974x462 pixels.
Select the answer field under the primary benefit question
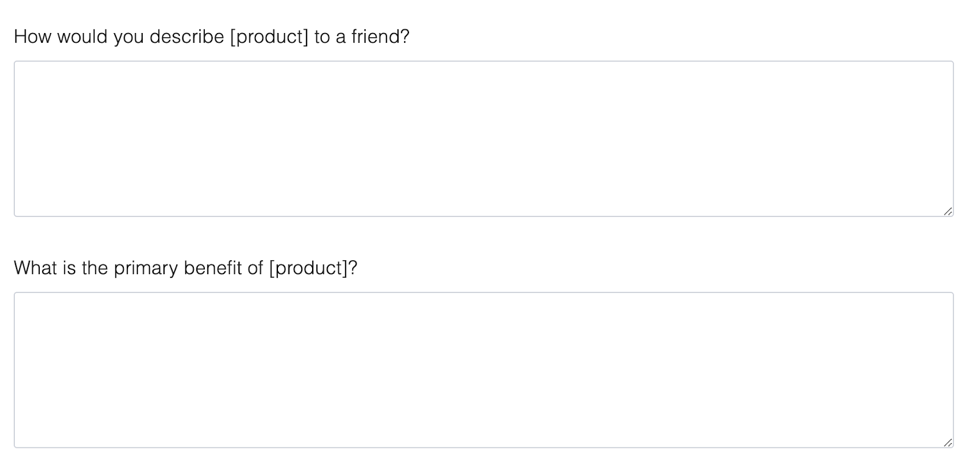483,369
